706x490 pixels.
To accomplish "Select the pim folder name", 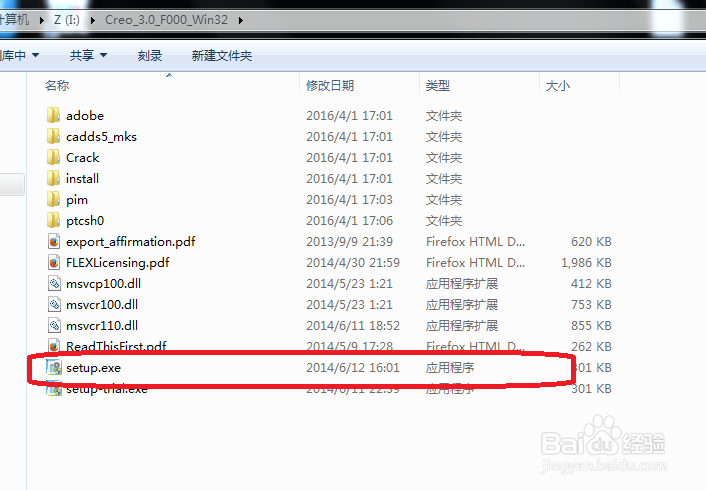I will tap(77, 200).
